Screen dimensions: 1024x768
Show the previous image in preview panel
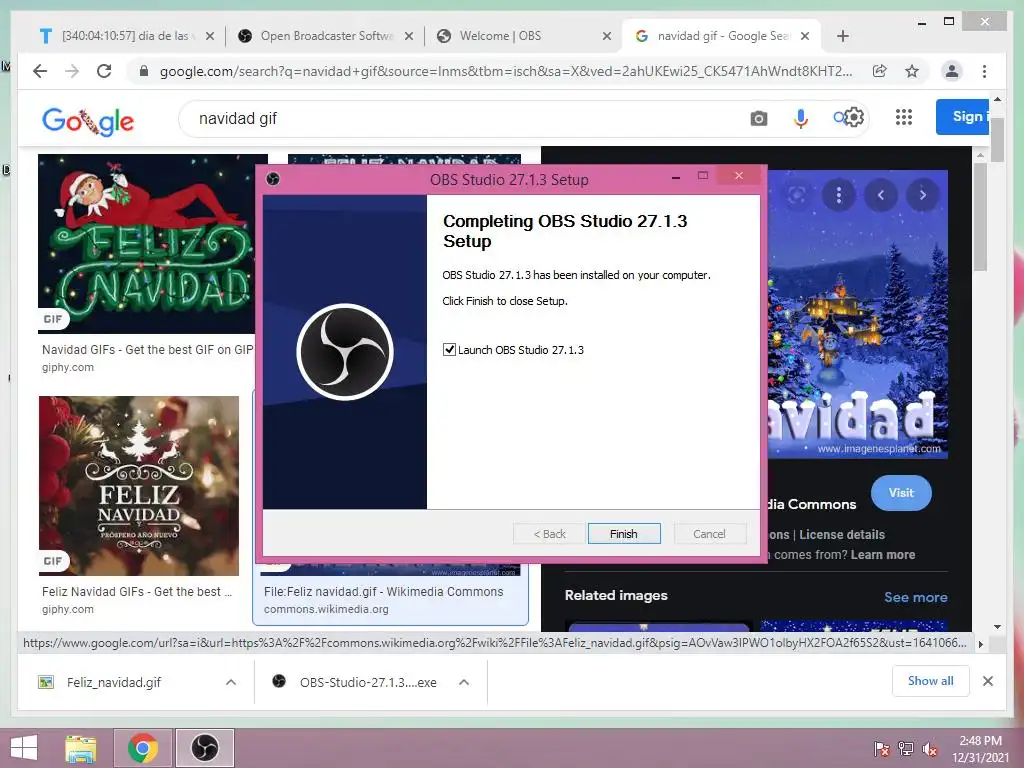[880, 195]
